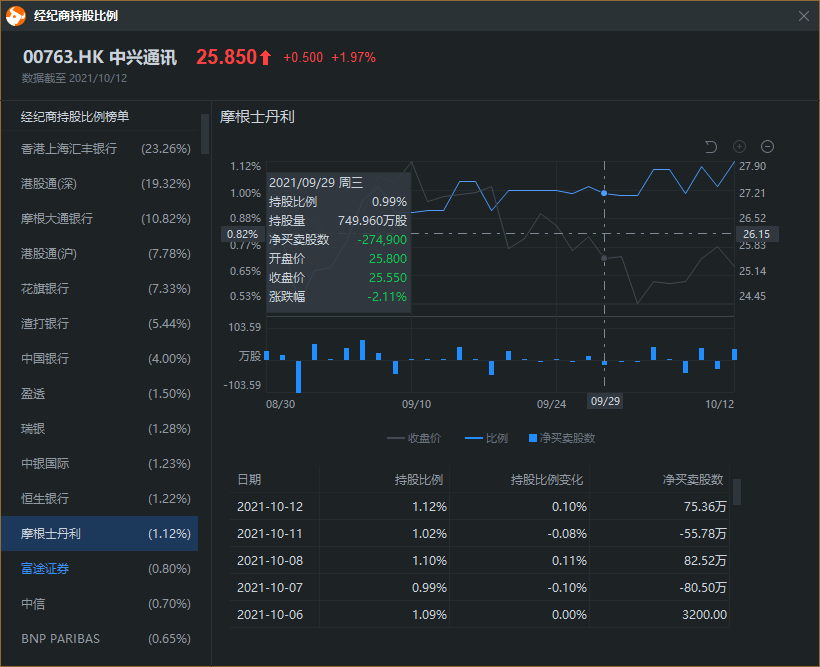Click the 82.52万 net buy value
The height and width of the screenshot is (667, 820).
(705, 561)
